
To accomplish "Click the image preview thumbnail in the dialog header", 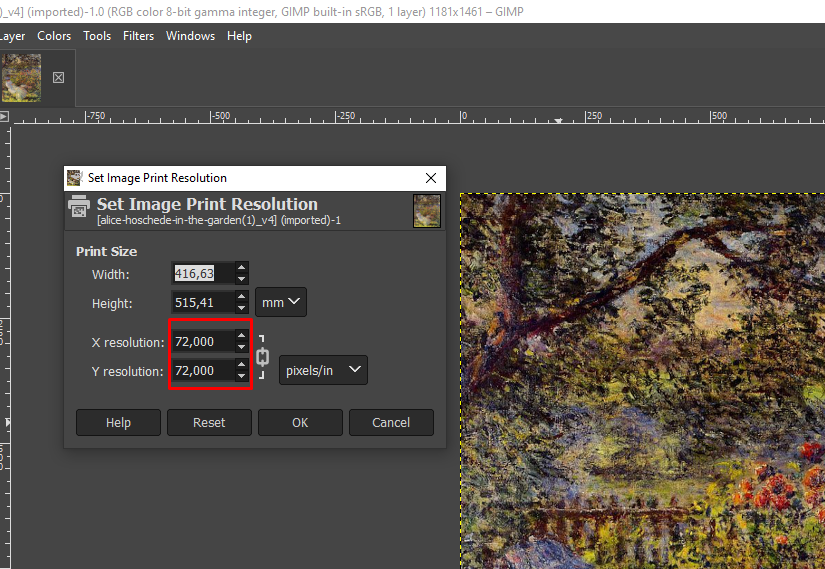I will pyautogui.click(x=427, y=211).
